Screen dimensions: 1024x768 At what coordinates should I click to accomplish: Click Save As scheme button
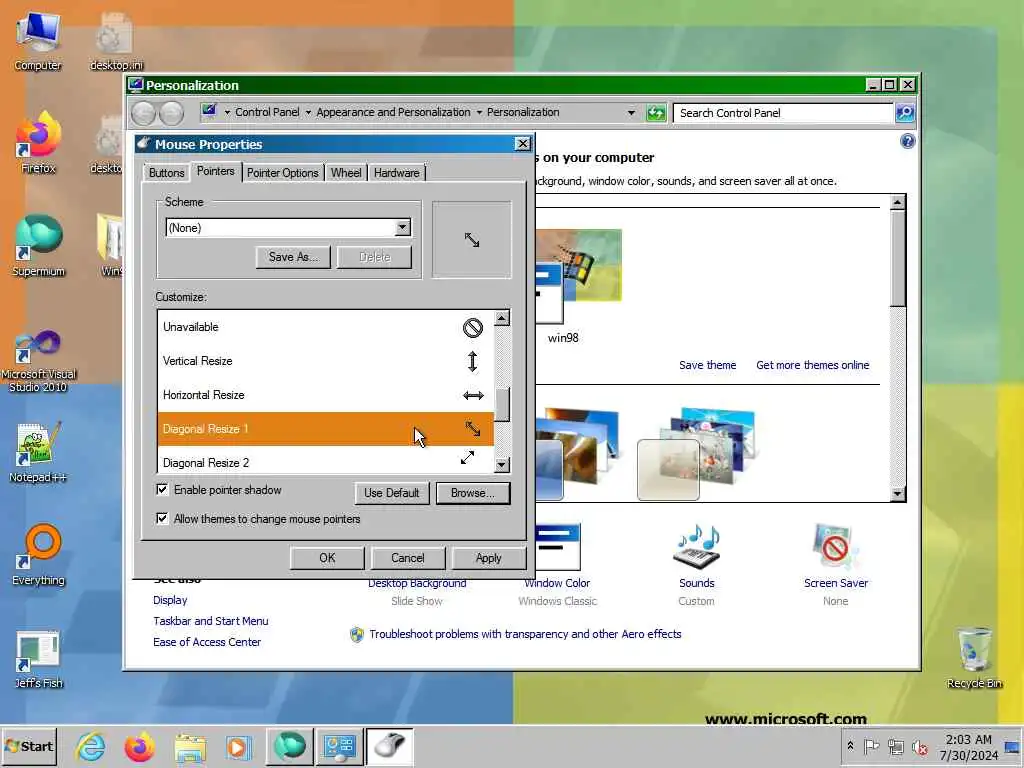[293, 257]
